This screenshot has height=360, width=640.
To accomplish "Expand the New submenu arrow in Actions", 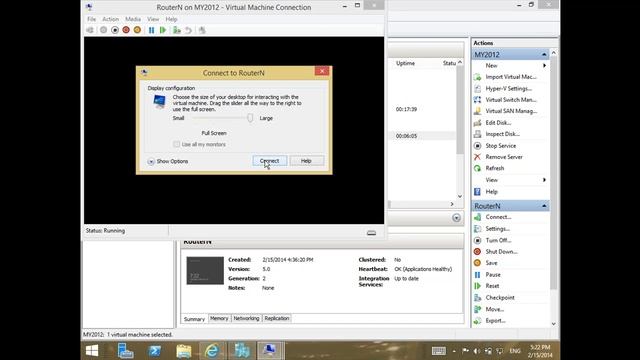I will coord(544,65).
